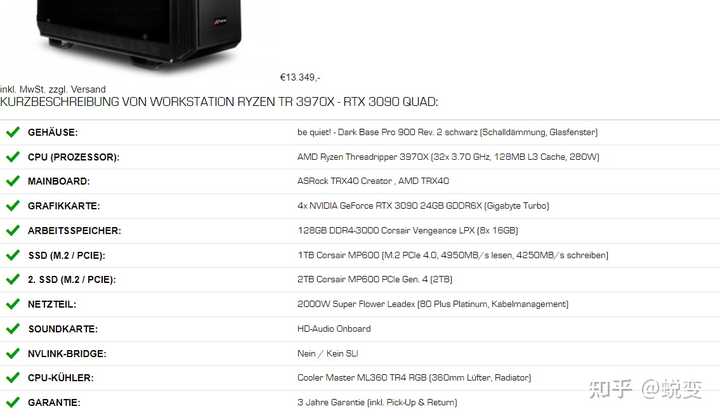Click the 'AMD Ryzen Threadripper 3970X' value
This screenshot has height=418, width=720.
pos(448,157)
